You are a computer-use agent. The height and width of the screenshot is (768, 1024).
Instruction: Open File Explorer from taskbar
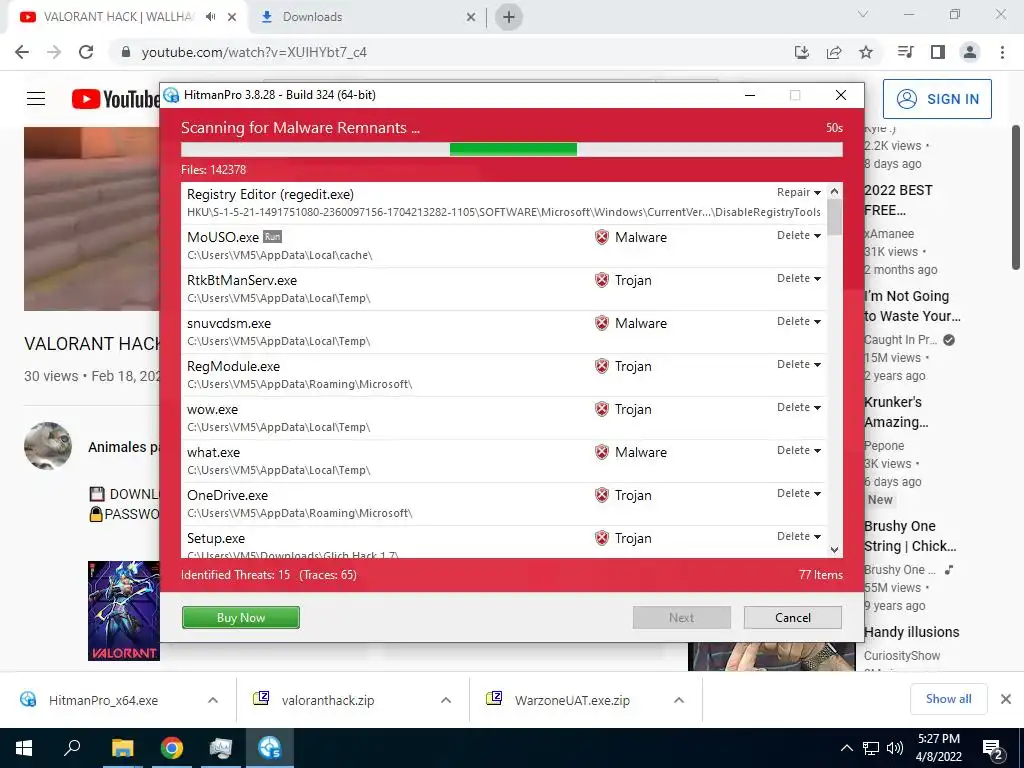tap(122, 748)
